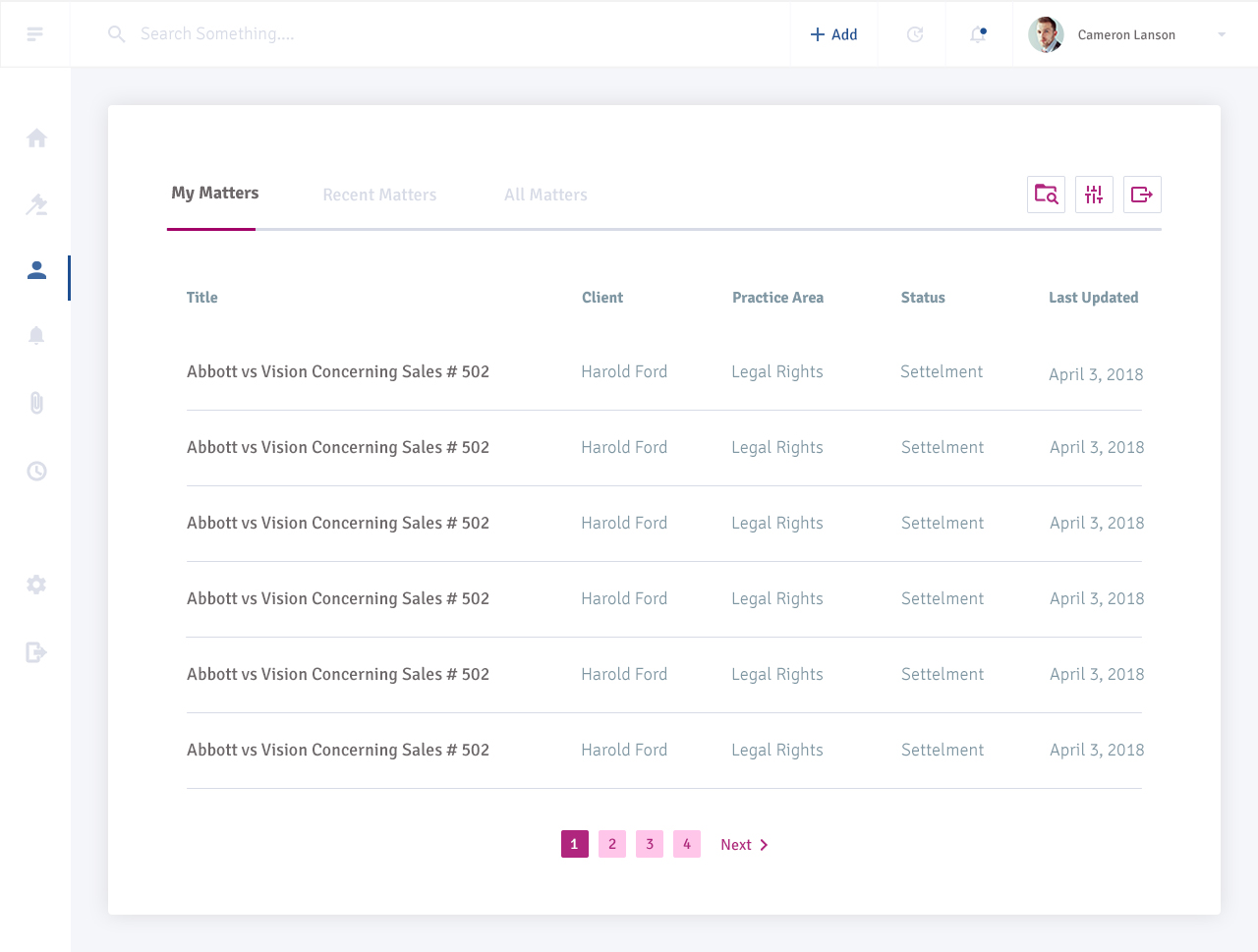Screen dimensions: 1258x952
Task: Open the clock History icon in sidebar
Action: (x=35, y=471)
